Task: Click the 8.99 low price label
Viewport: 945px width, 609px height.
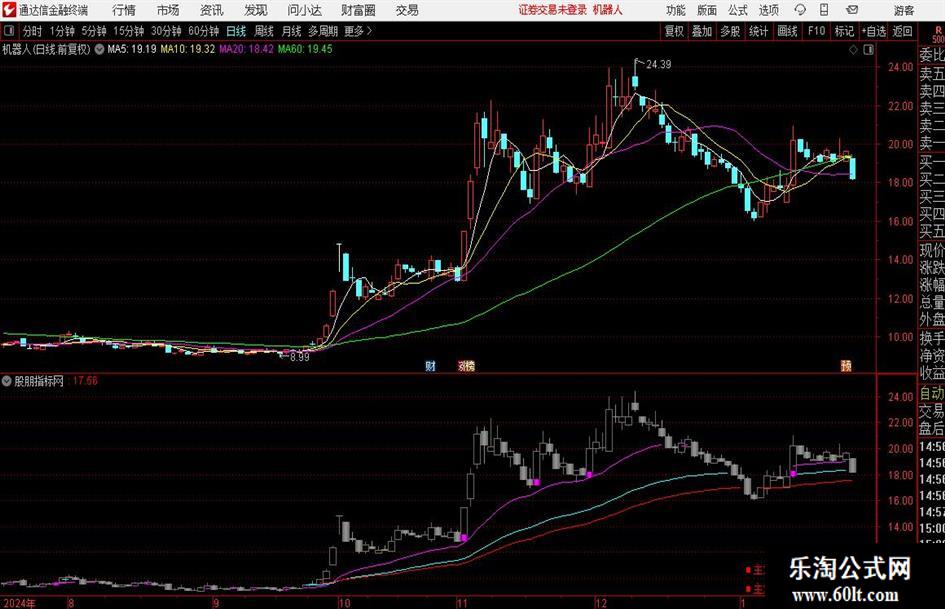Action: tap(300, 356)
